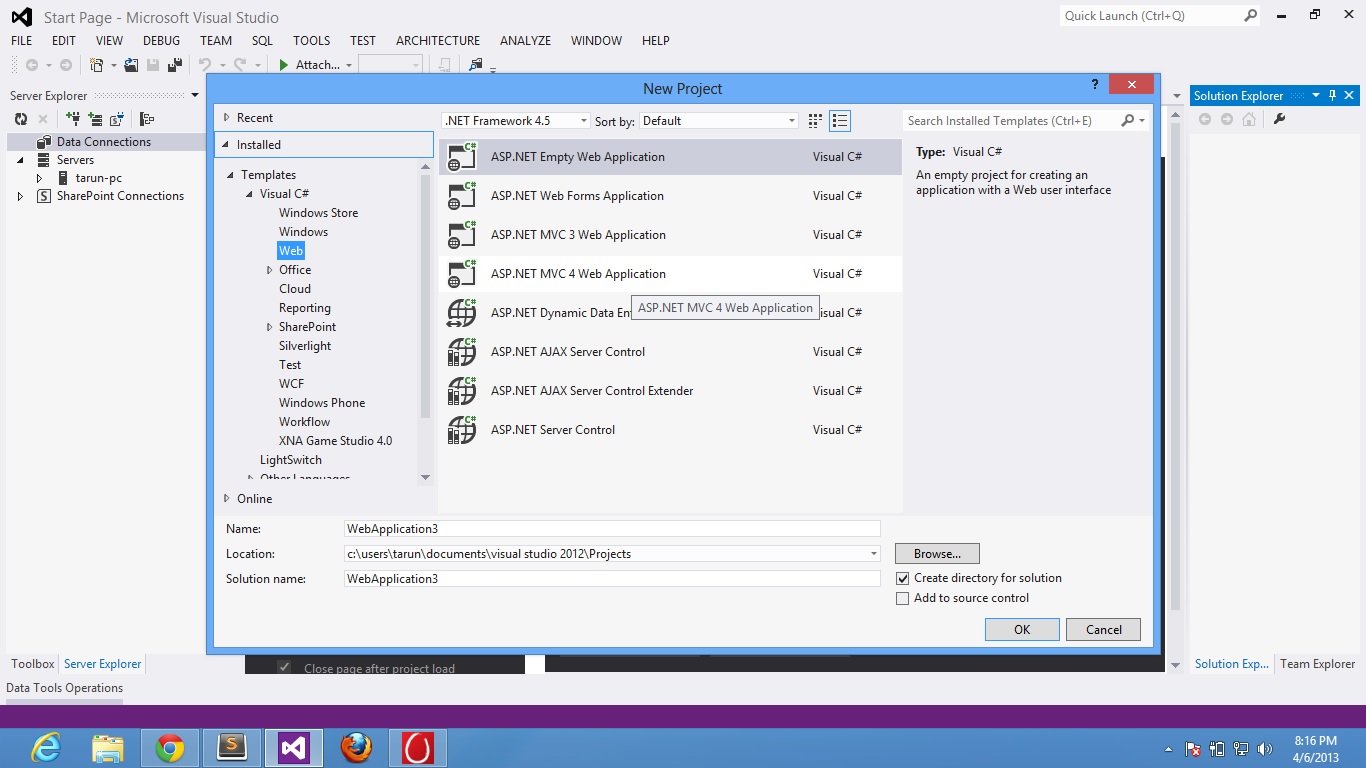The height and width of the screenshot is (768, 1366).
Task: Switch to Google Chrome on the taskbar
Action: (170, 748)
